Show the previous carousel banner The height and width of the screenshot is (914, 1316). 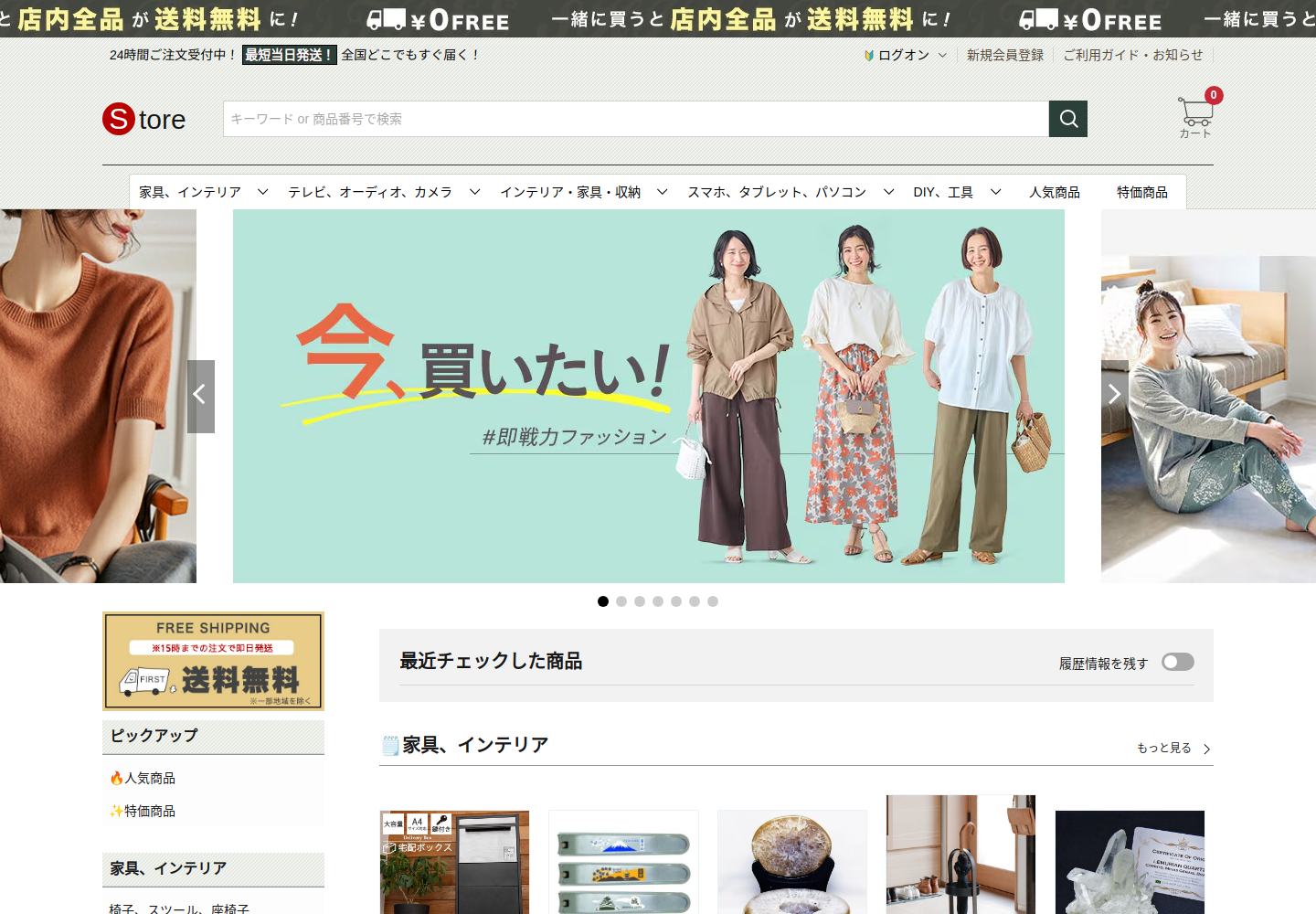tap(201, 396)
